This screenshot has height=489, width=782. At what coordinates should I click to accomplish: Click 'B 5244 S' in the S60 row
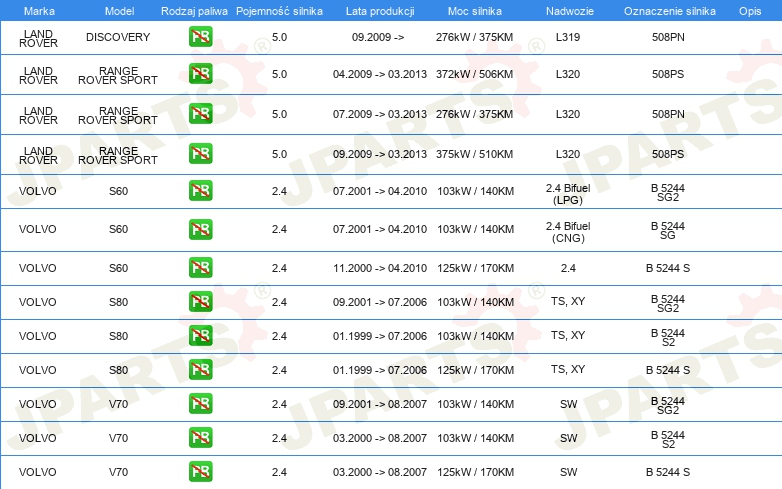pos(668,268)
